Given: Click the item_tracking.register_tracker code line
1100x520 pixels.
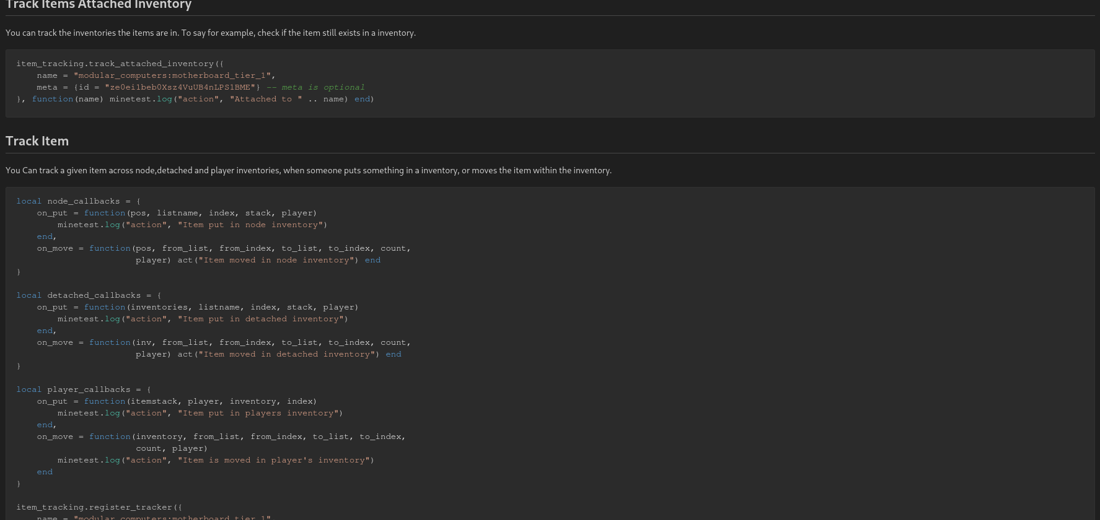Looking at the screenshot, I should pyautogui.click(x=99, y=508).
